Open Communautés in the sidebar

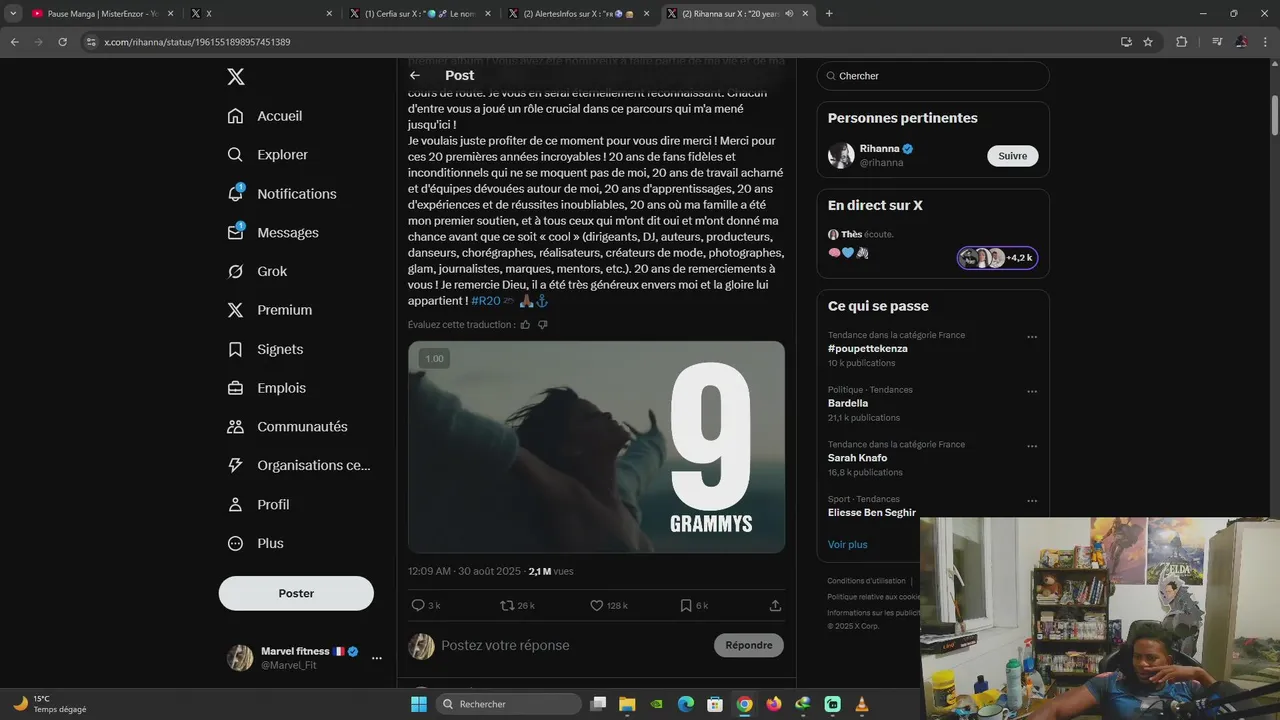click(x=287, y=427)
